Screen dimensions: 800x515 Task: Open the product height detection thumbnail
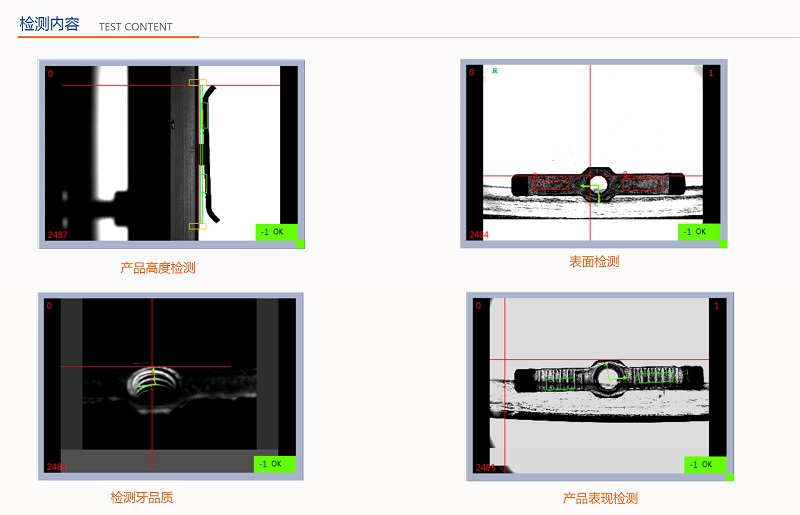(x=171, y=154)
